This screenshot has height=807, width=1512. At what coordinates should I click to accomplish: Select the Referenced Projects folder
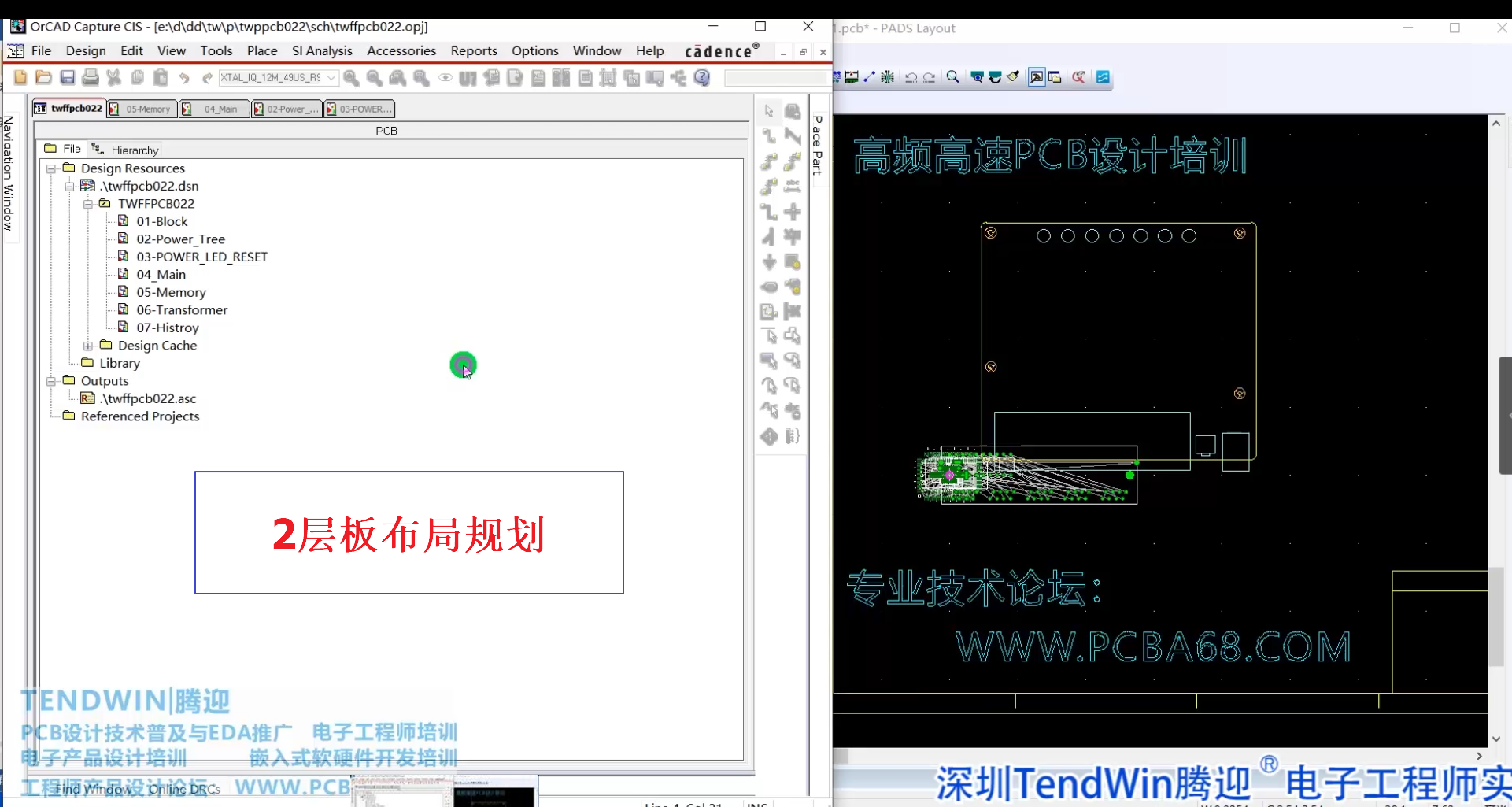coord(140,416)
